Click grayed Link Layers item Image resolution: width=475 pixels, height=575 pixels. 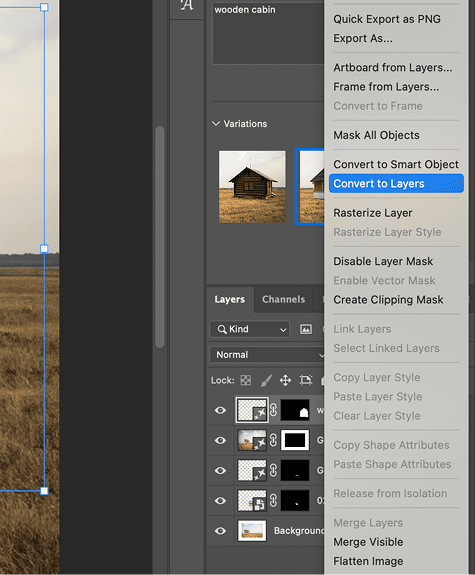(362, 329)
